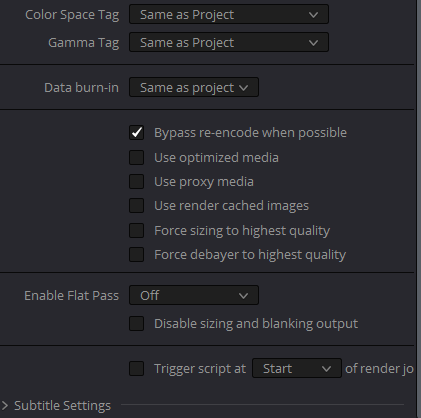Open the Enable Flat Pass dropdown
This screenshot has height=418, width=421.
(x=194, y=295)
